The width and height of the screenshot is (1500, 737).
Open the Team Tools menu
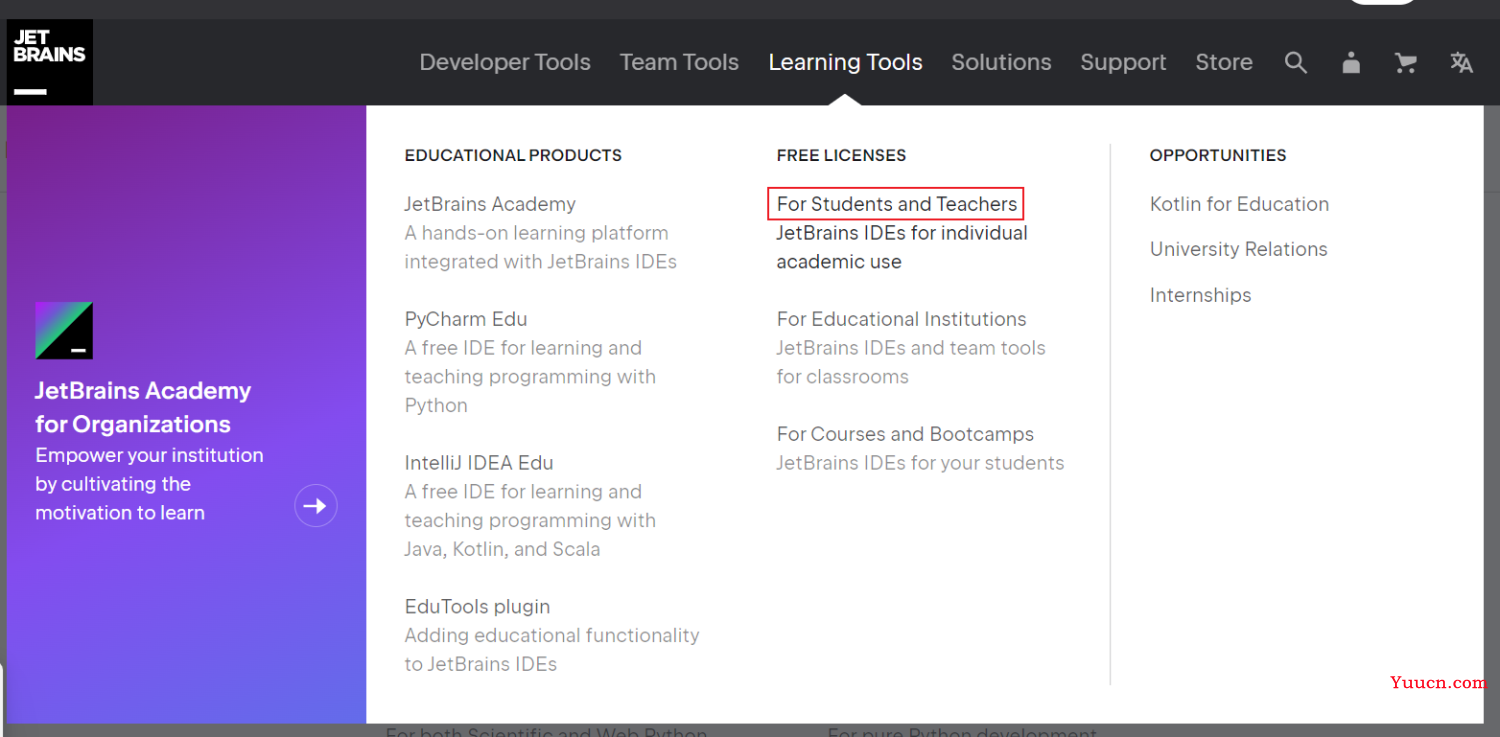pos(679,62)
